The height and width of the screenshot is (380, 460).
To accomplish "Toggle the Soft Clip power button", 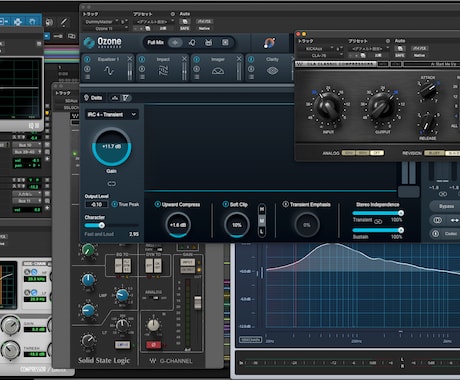I will click(x=225, y=204).
